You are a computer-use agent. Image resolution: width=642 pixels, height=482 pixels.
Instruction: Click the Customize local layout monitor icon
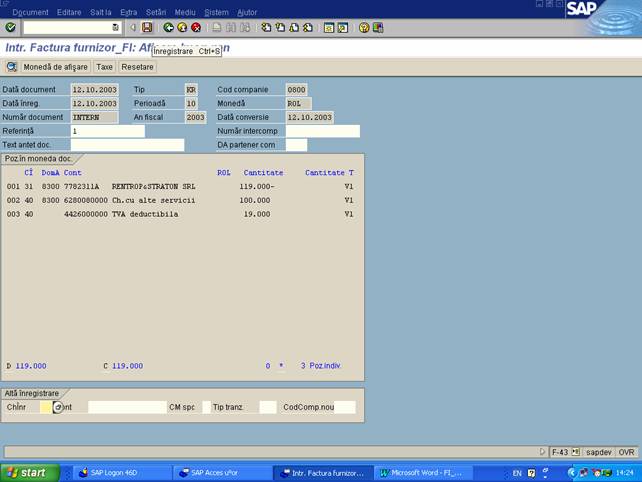click(378, 28)
